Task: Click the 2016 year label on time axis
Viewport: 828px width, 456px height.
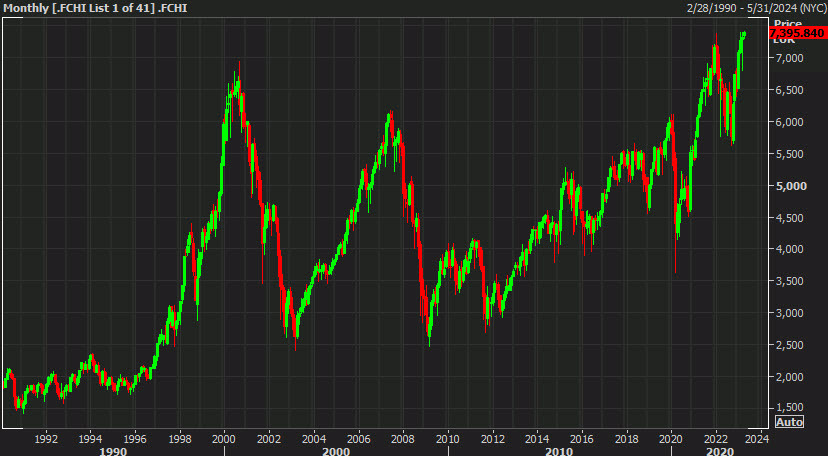Action: click(x=581, y=438)
